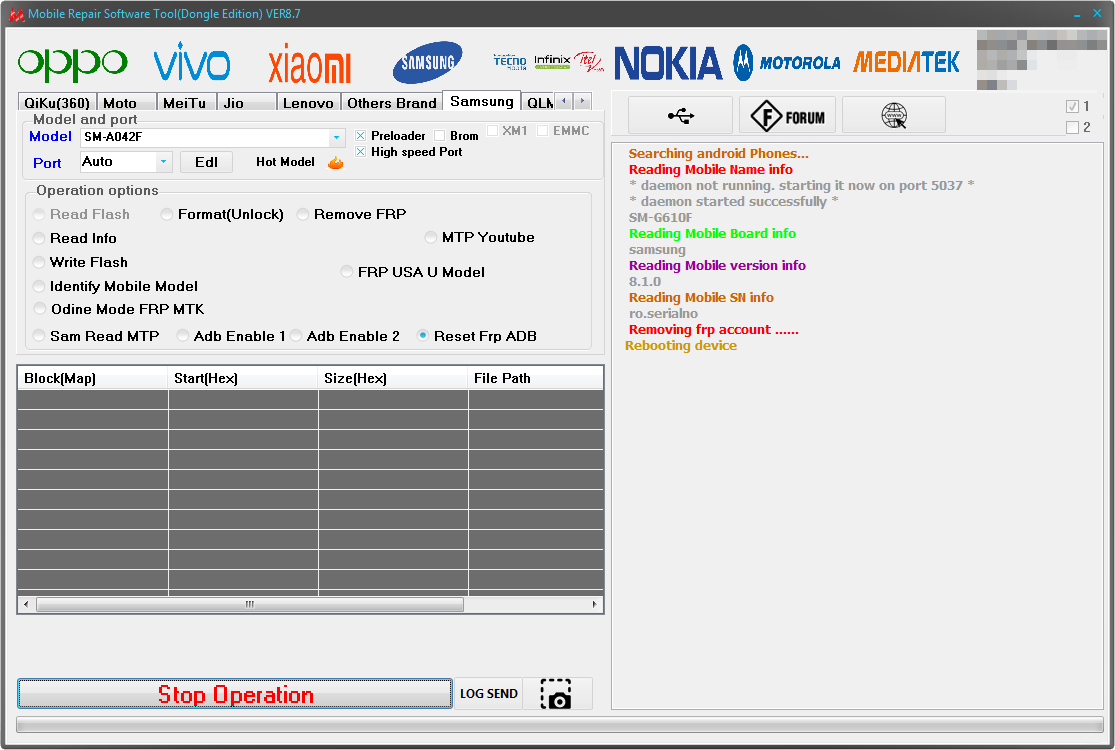Click the 'SM-G610F' log line
Viewport: 1115px width, 750px height.
tap(660, 218)
